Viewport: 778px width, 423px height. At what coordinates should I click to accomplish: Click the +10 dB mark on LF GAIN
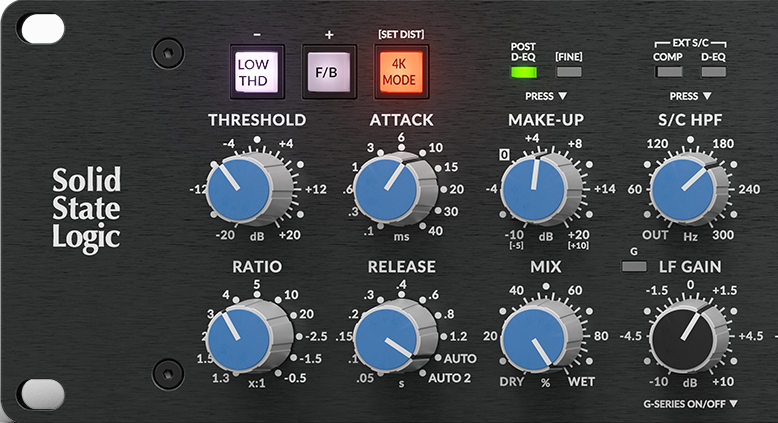723,382
